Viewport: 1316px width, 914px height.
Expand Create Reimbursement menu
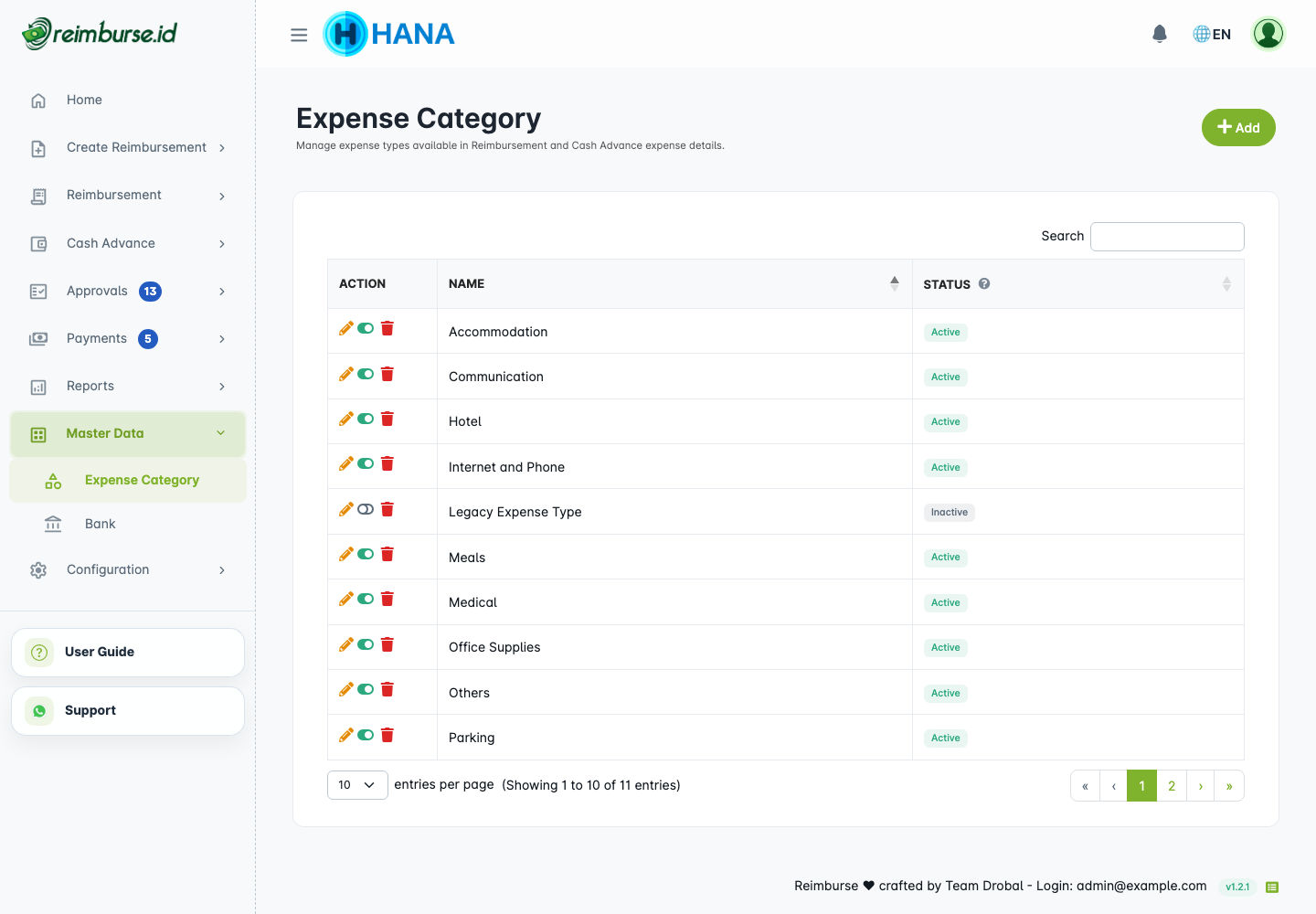[x=128, y=147]
